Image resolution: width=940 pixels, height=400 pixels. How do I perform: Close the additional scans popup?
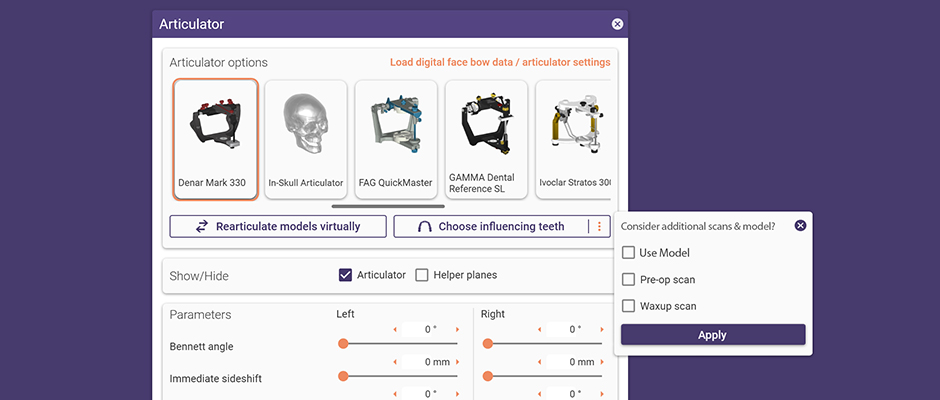click(x=800, y=226)
